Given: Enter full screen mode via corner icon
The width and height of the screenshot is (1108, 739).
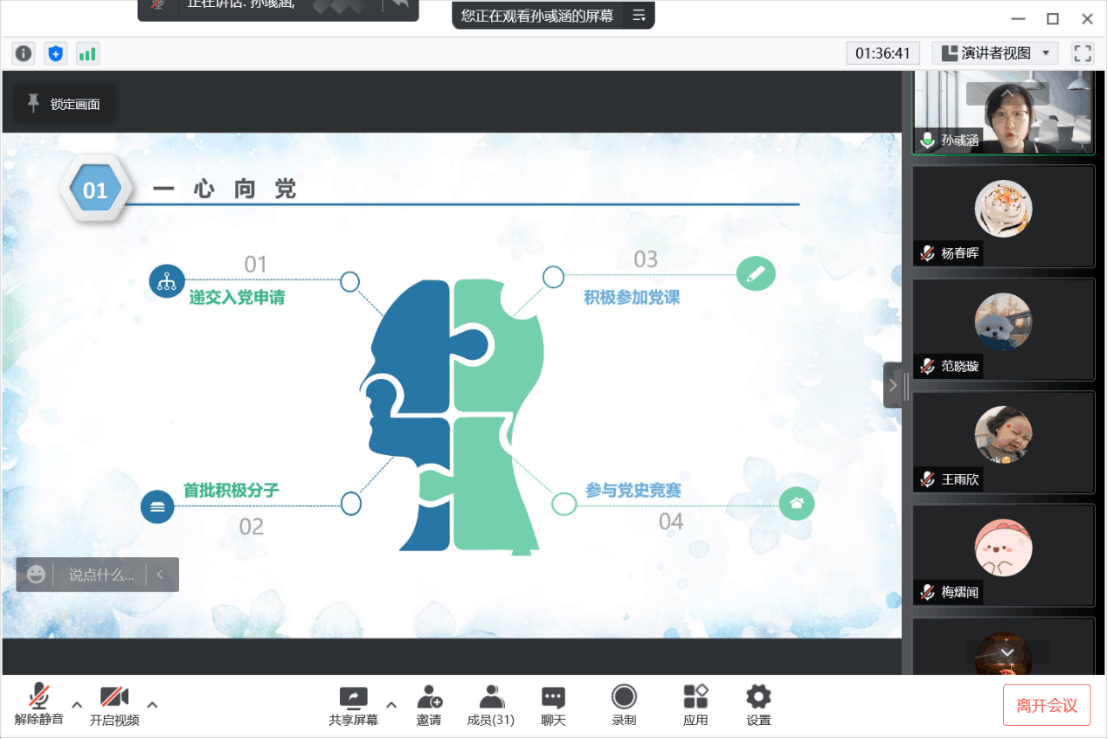Looking at the screenshot, I should 1082,53.
